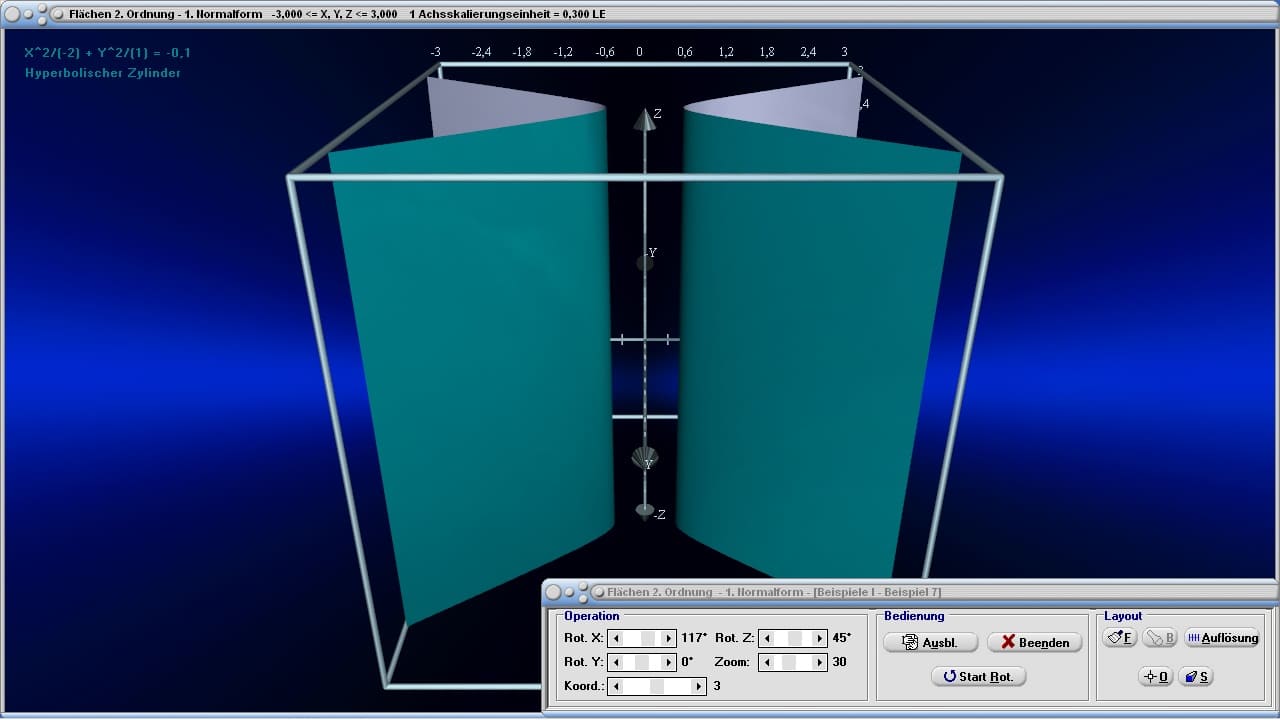Decrease Zoom with its left arrow

(767, 662)
